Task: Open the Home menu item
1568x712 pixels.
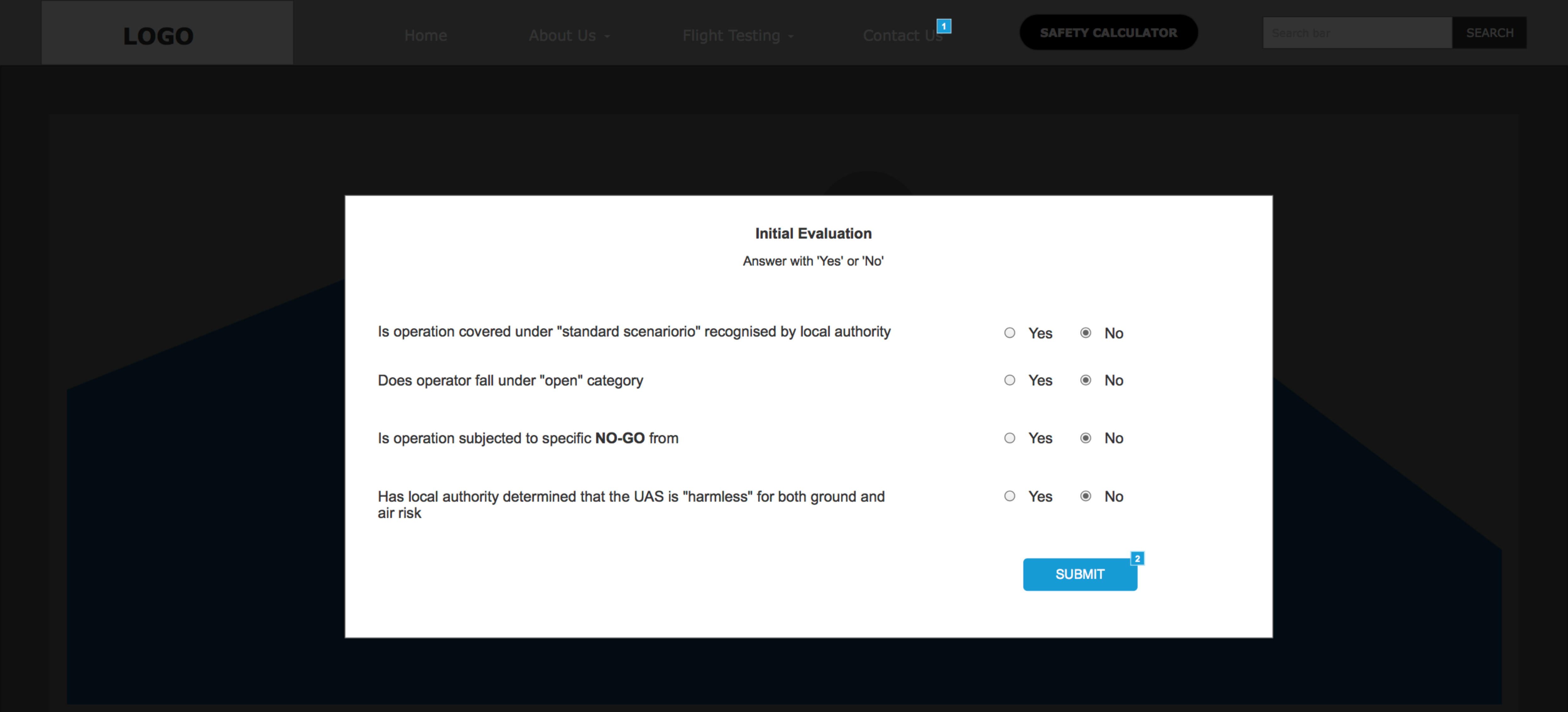Action: coord(426,35)
